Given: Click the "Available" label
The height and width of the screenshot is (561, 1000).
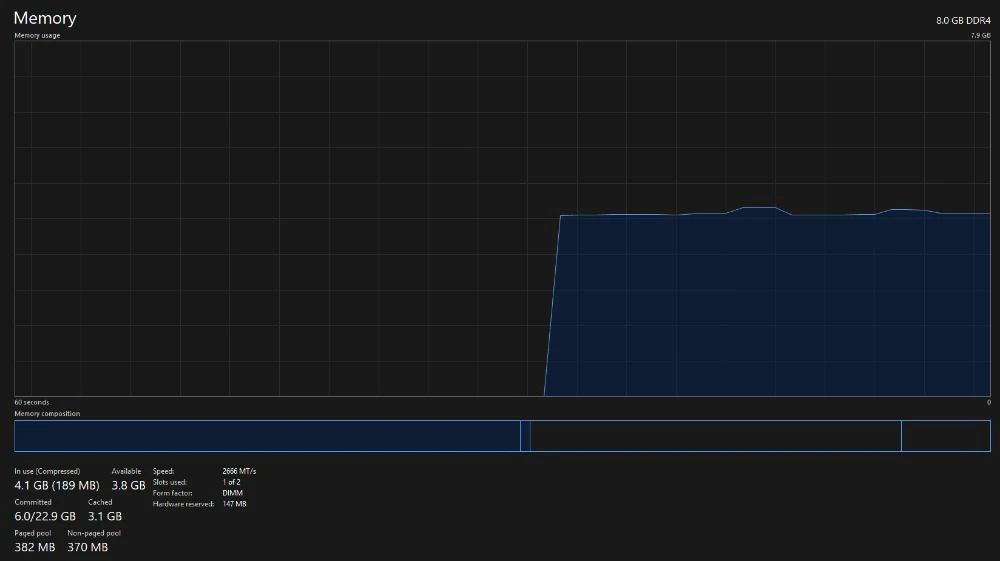Looking at the screenshot, I should tap(126, 471).
